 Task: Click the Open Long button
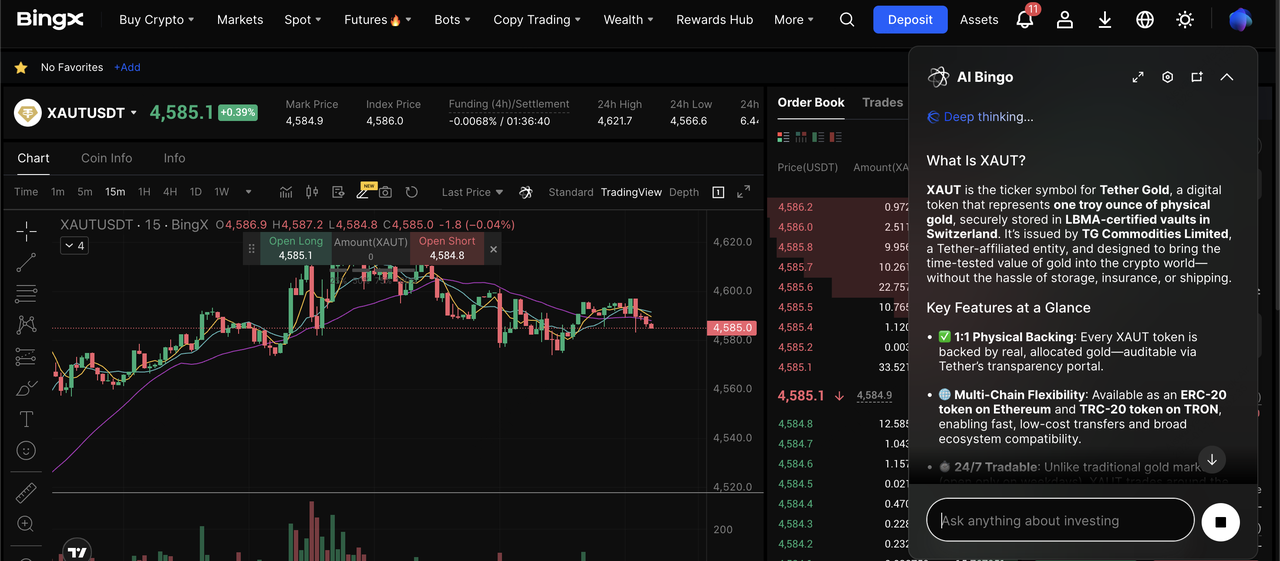296,249
